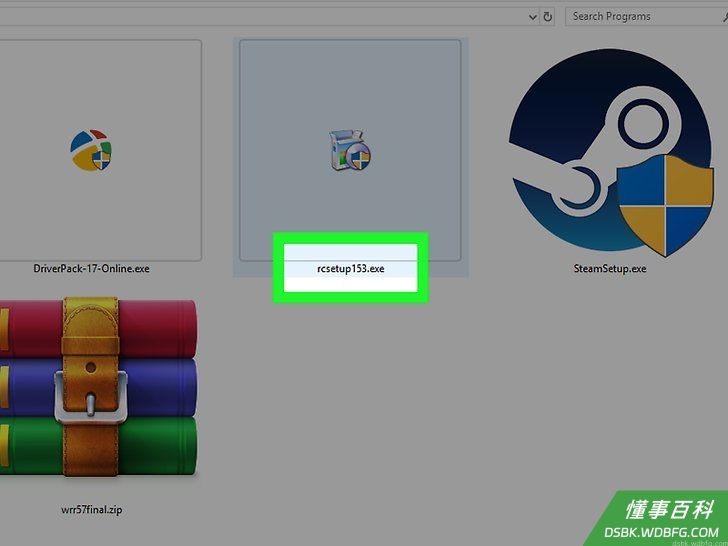This screenshot has width=728, height=546.
Task: Click the rcsetup153.exe file name
Action: (351, 268)
